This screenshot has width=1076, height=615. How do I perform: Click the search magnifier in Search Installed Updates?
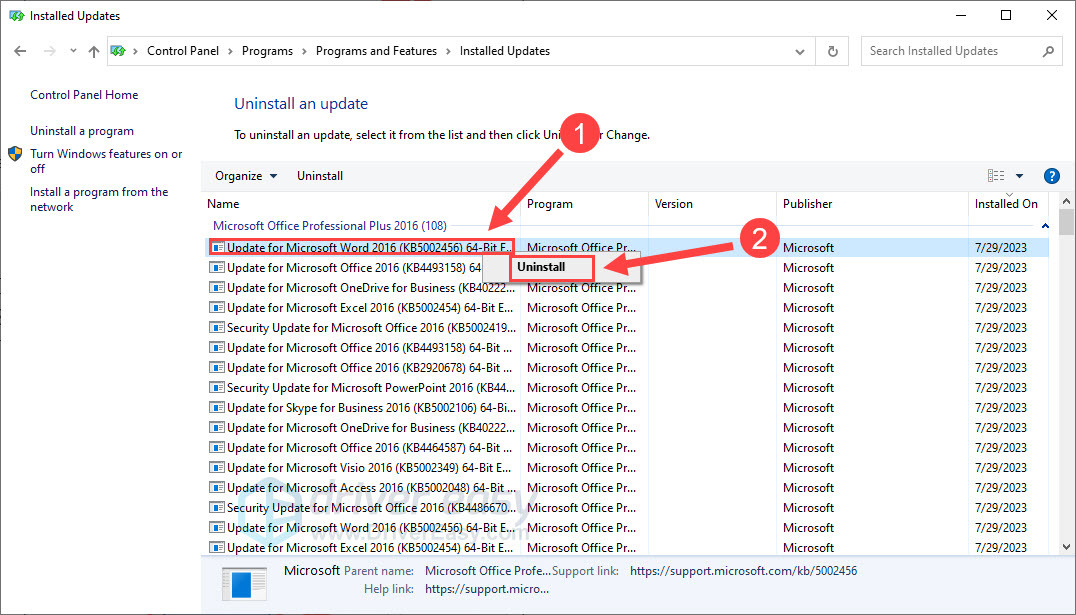coord(1047,50)
